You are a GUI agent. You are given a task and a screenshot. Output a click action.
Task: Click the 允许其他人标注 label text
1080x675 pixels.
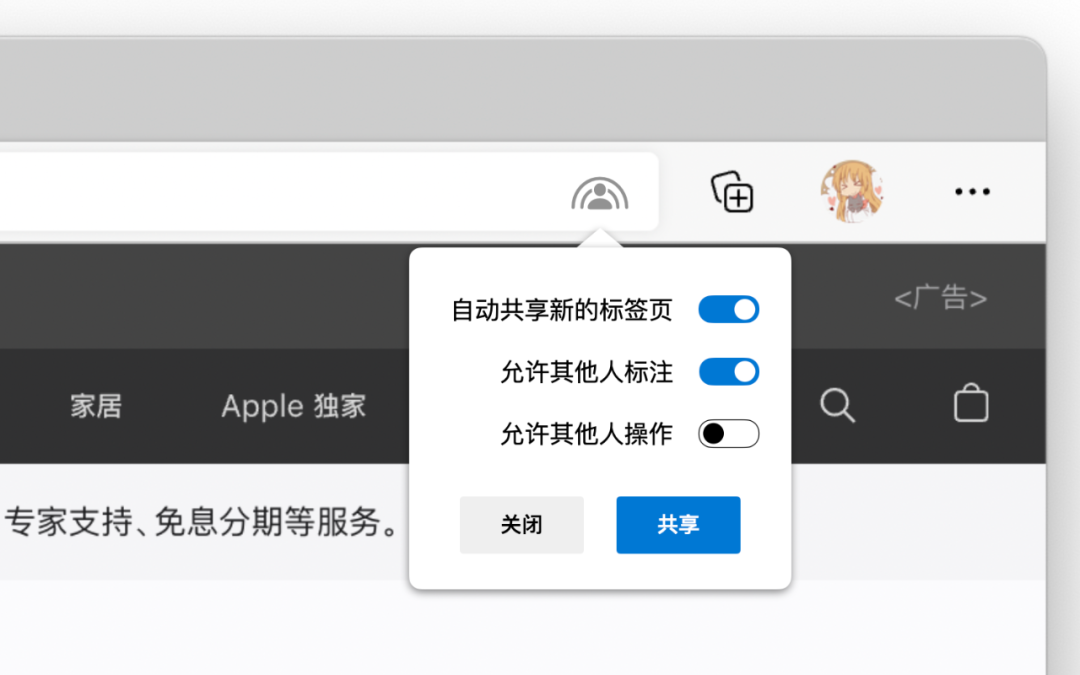point(586,372)
